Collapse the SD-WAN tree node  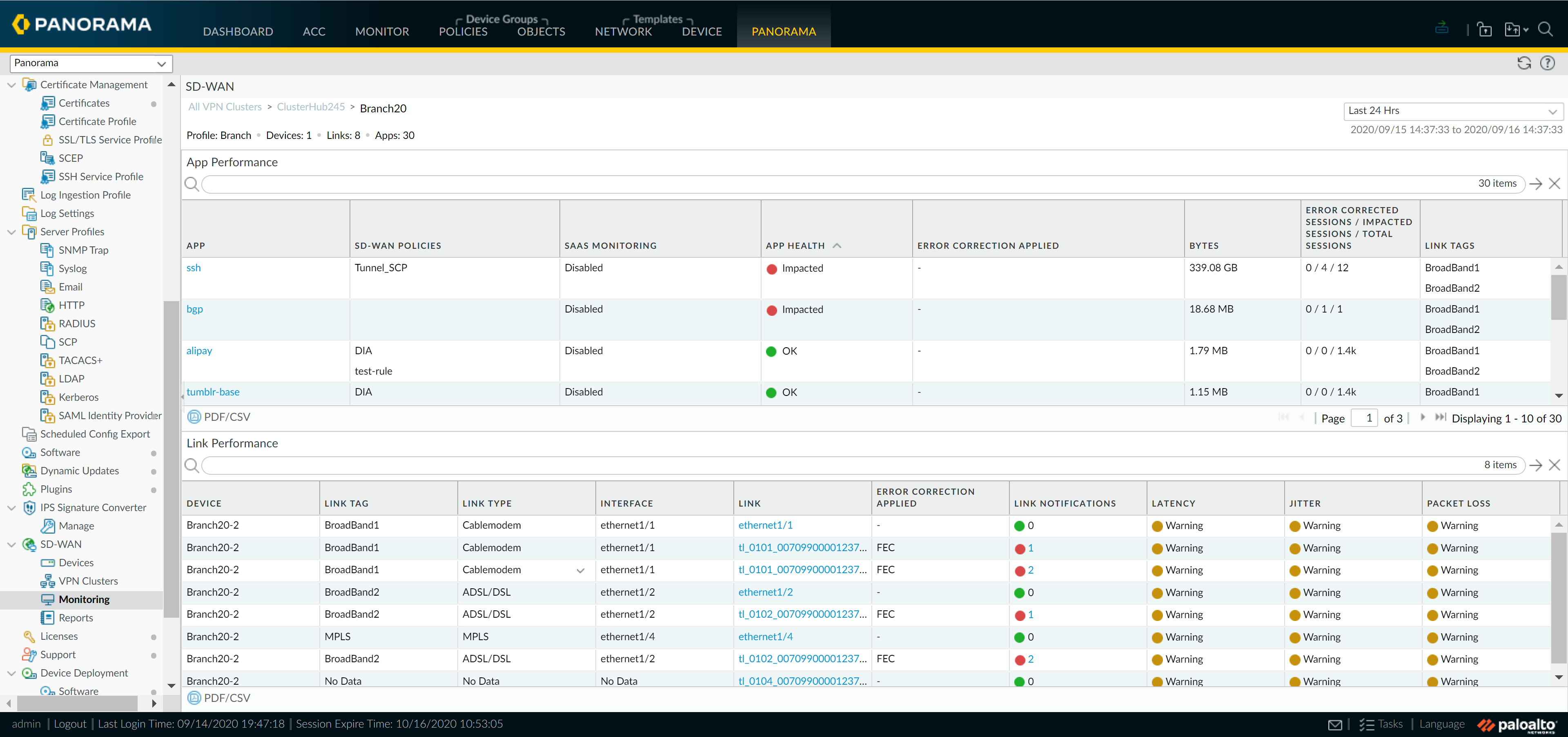coord(11,545)
